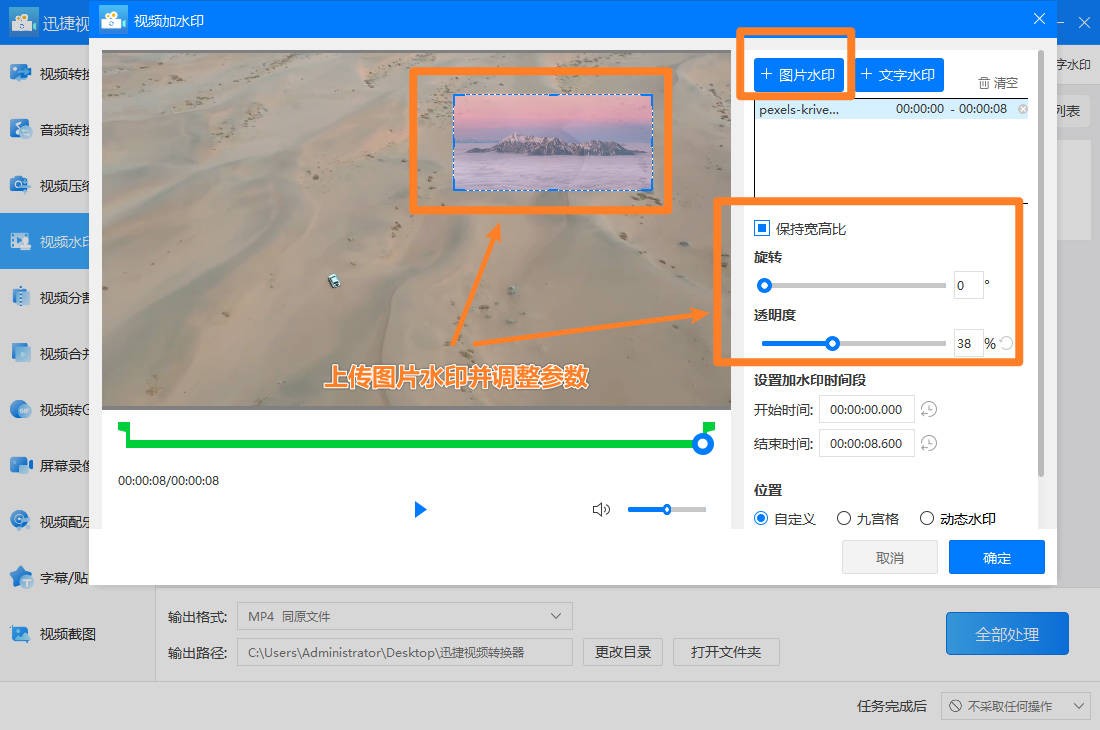
Task: Open the clock picker beside 开始时间
Action: coord(929,409)
